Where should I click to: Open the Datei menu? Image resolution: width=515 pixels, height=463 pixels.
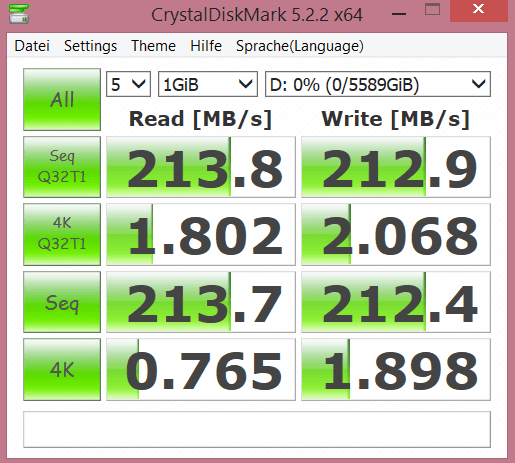[32, 46]
